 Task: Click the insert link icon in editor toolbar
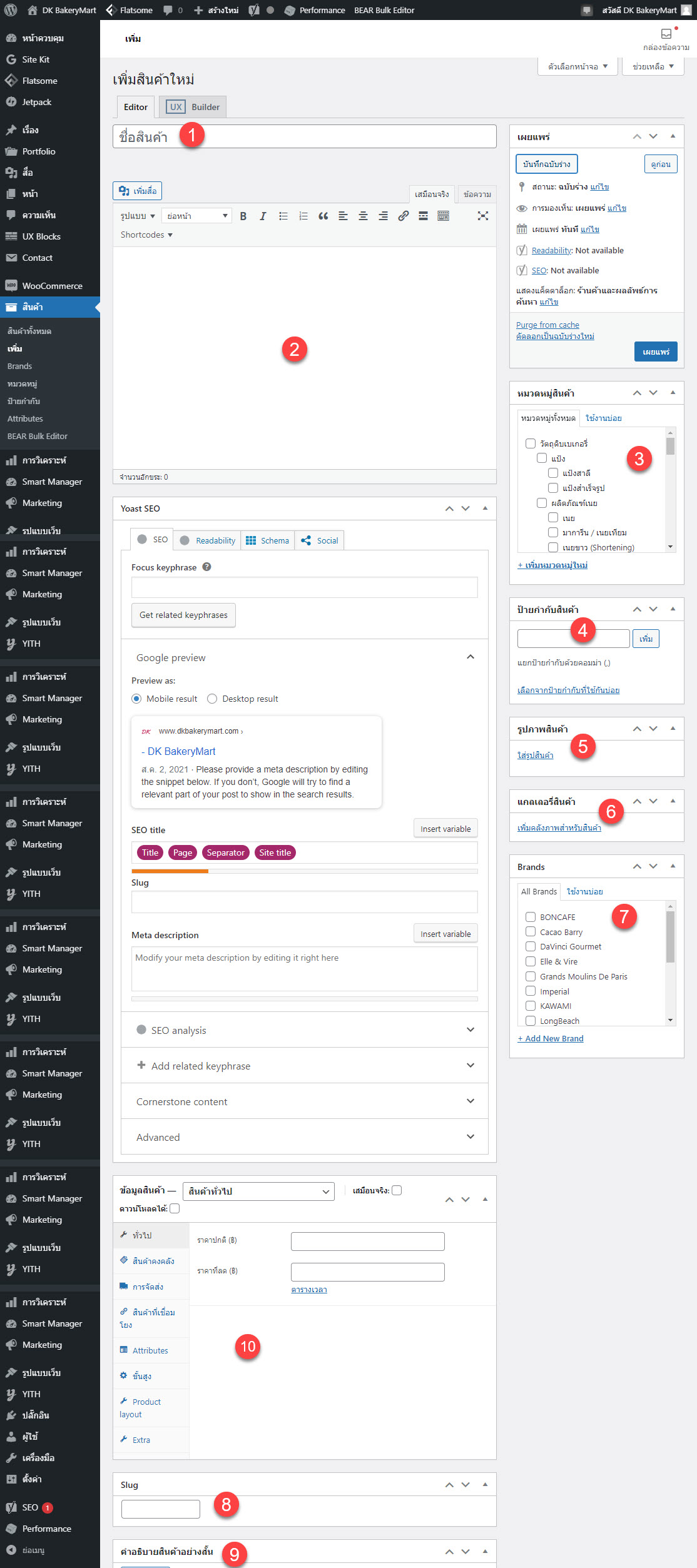[x=404, y=216]
